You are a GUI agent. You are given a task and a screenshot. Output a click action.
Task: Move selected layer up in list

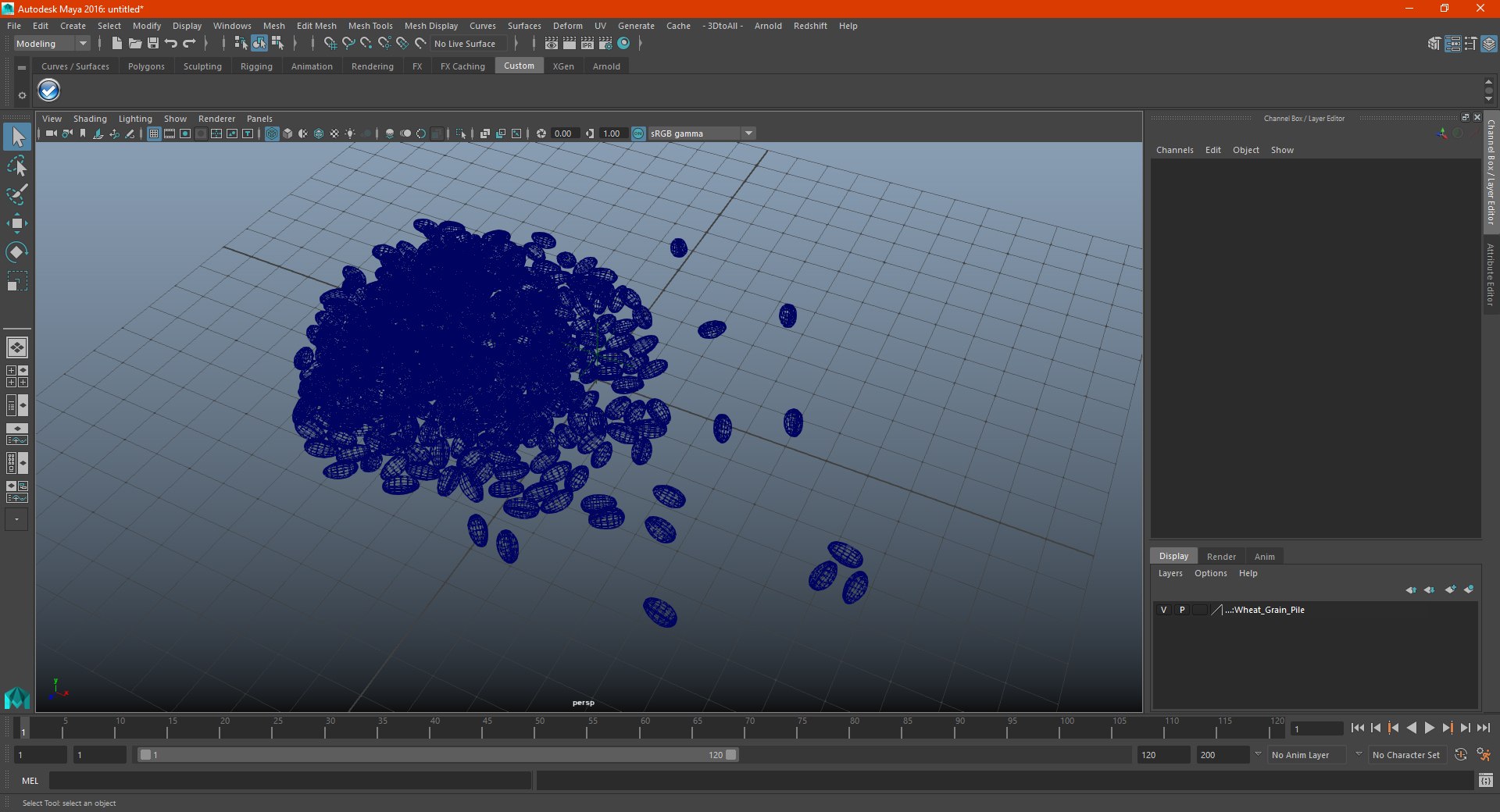pos(1411,589)
